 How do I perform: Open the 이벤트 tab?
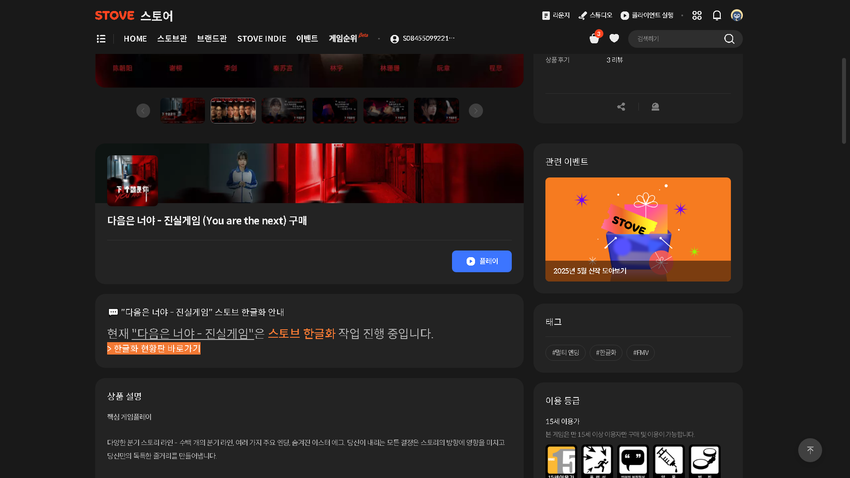[x=307, y=38]
